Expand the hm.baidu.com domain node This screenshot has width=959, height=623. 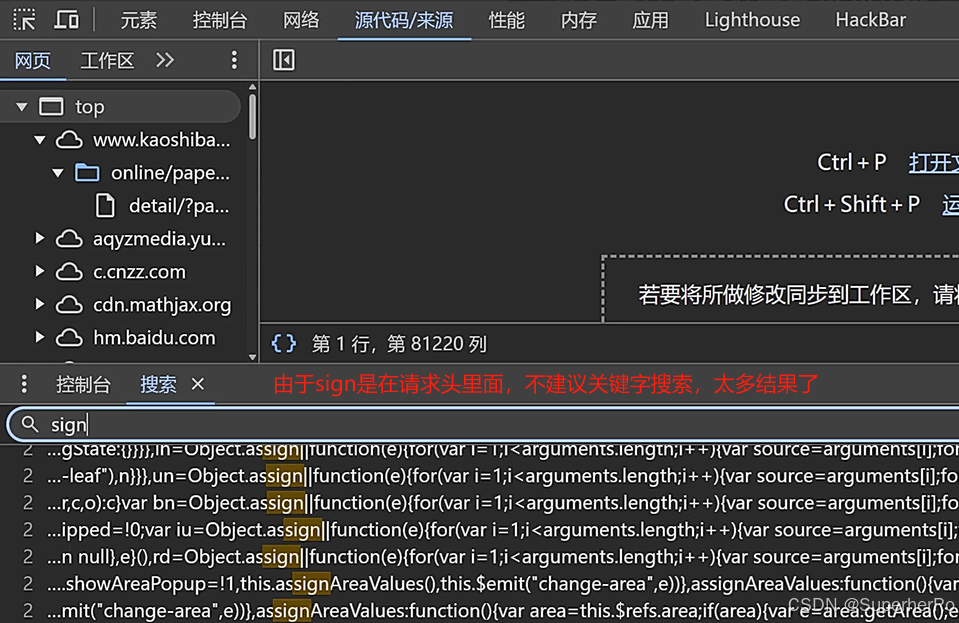(x=40, y=337)
